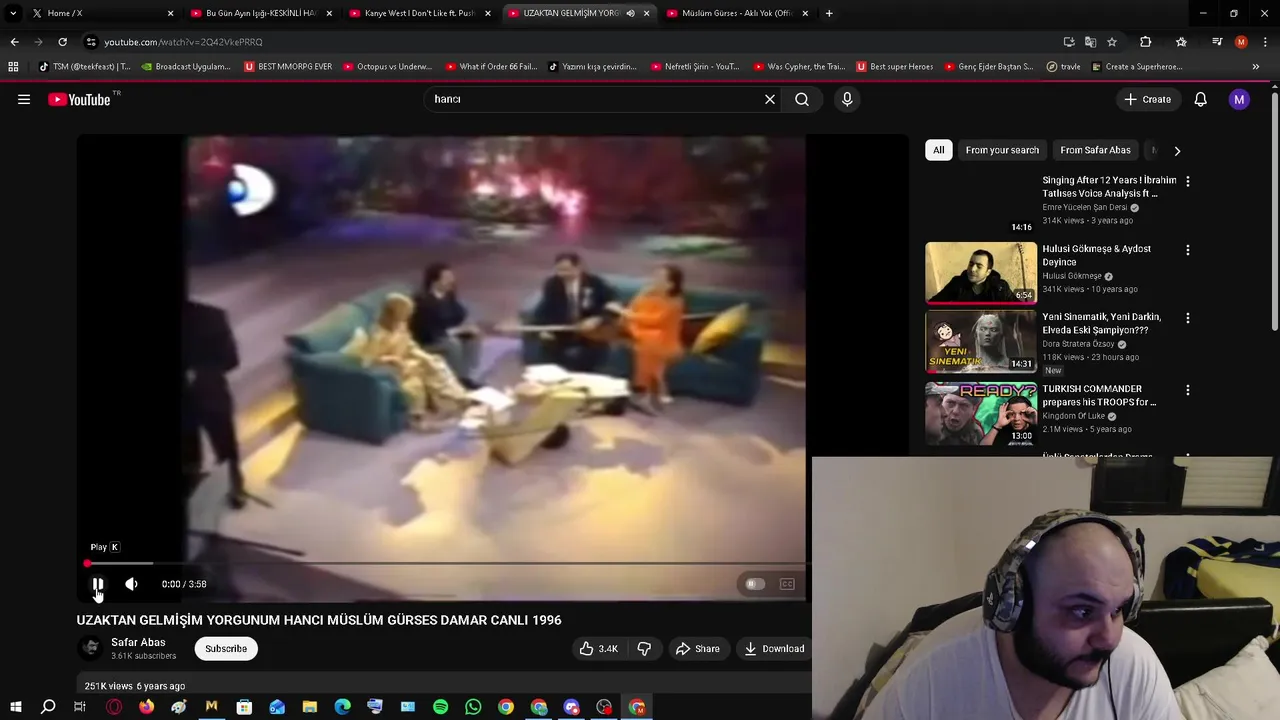
Task: Open options for Hulusi Gökmeşe & Aydost video
Action: click(x=1187, y=250)
